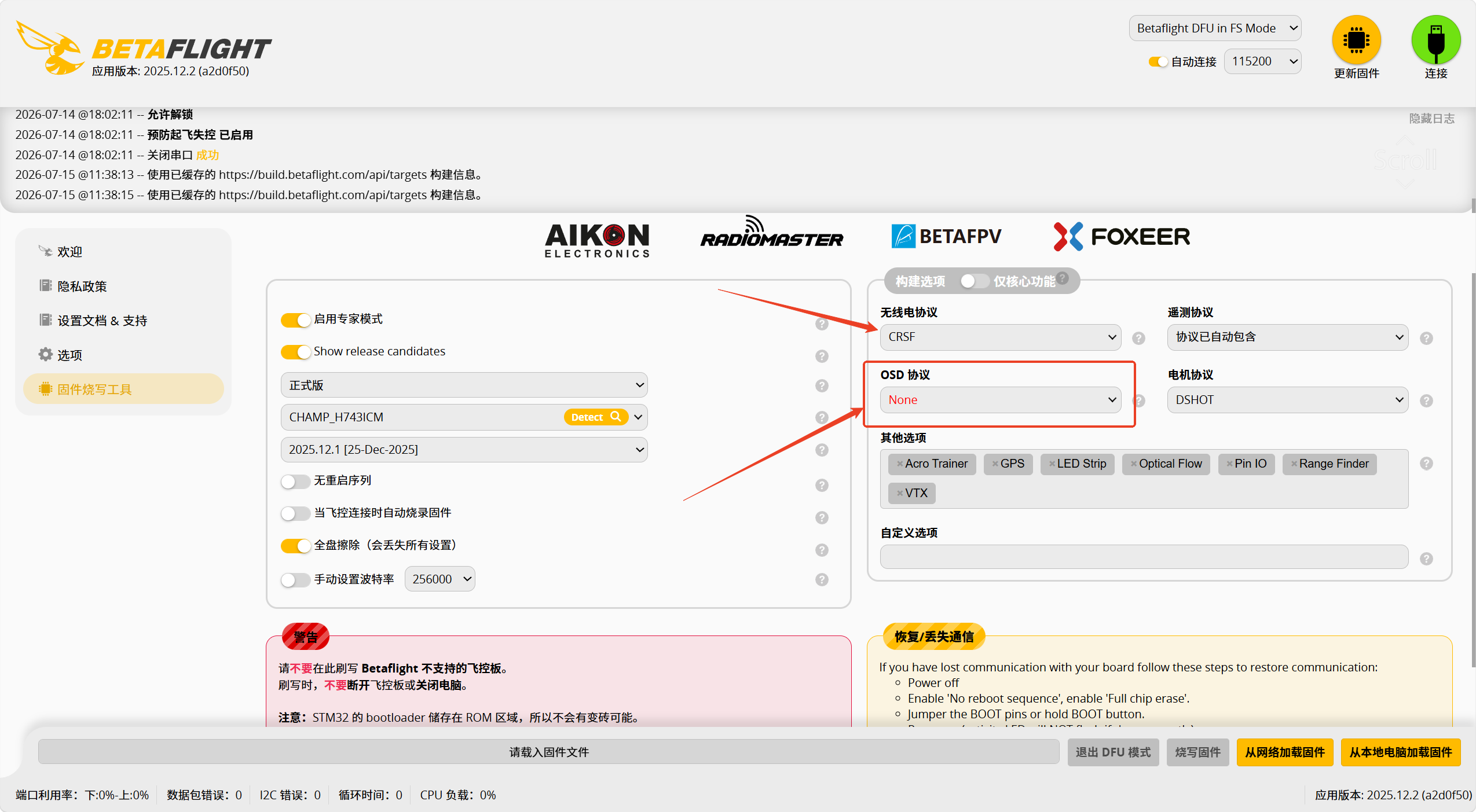Screen dimensions: 1476x812
Task: Click the 从网络加载固件 button
Action: point(1285,752)
